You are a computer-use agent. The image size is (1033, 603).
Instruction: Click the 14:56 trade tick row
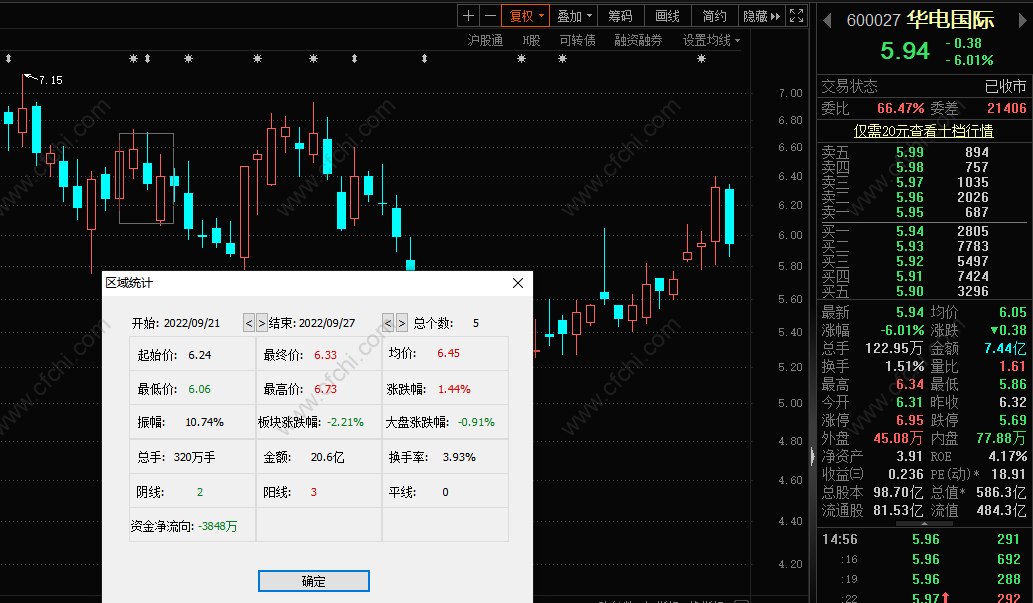coord(923,539)
